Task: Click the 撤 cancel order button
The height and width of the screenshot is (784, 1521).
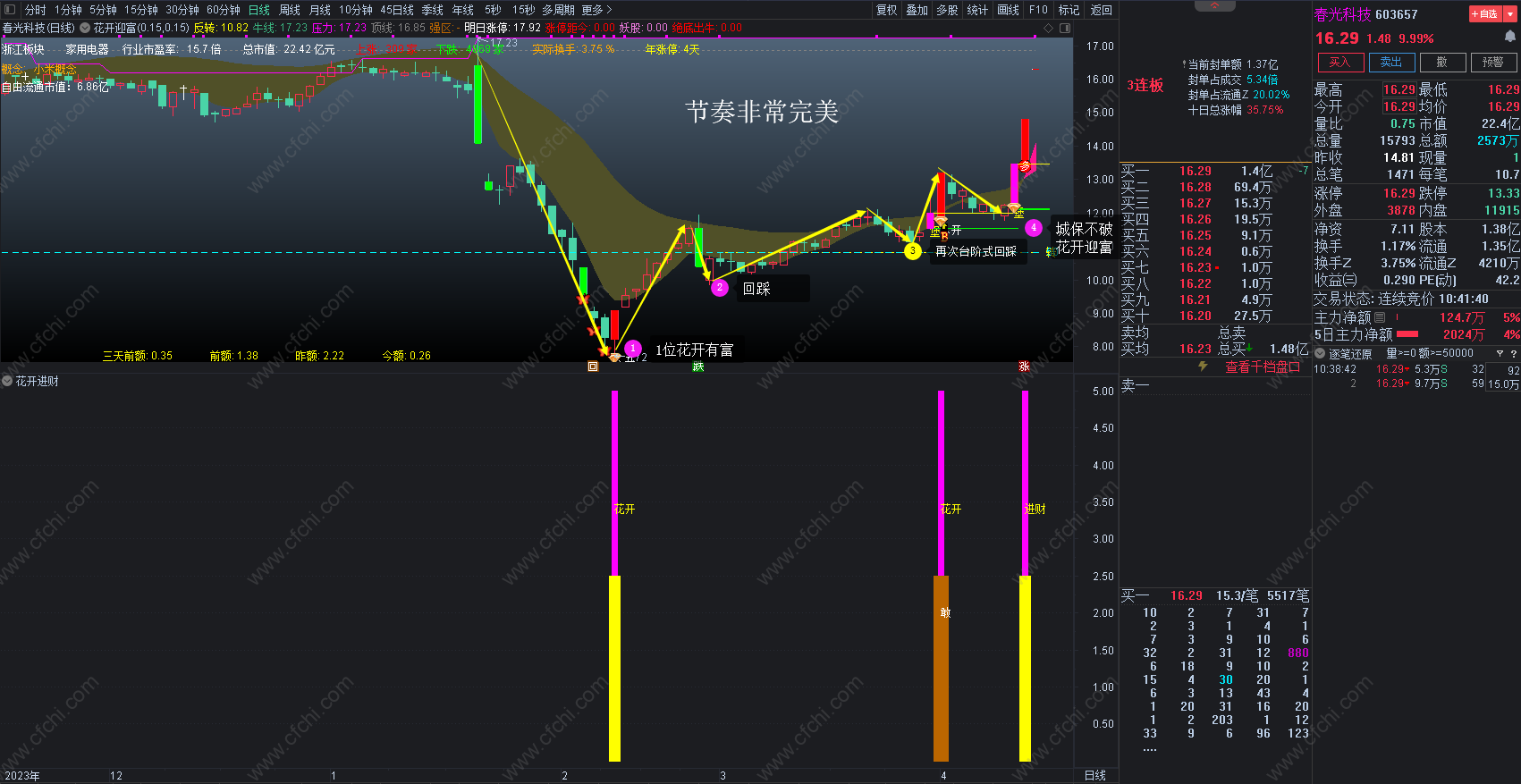Action: pyautogui.click(x=1442, y=63)
